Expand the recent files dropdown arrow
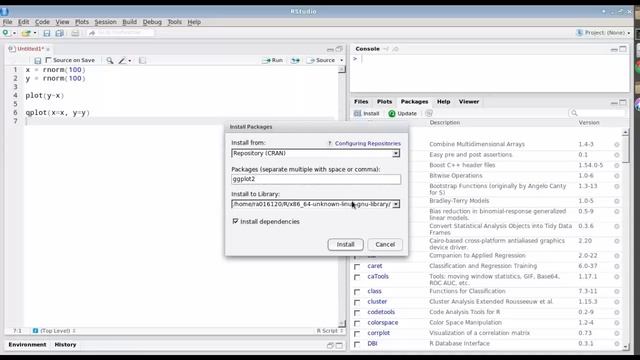 point(35,33)
